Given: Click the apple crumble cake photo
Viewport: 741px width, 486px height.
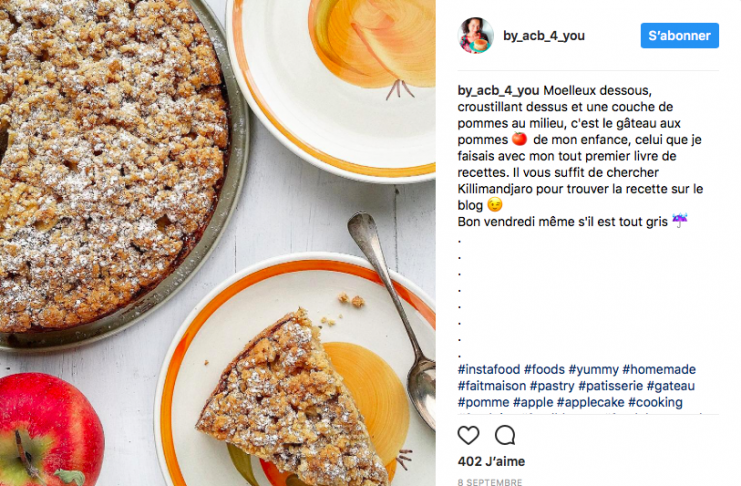Looking at the screenshot, I should click(217, 243).
